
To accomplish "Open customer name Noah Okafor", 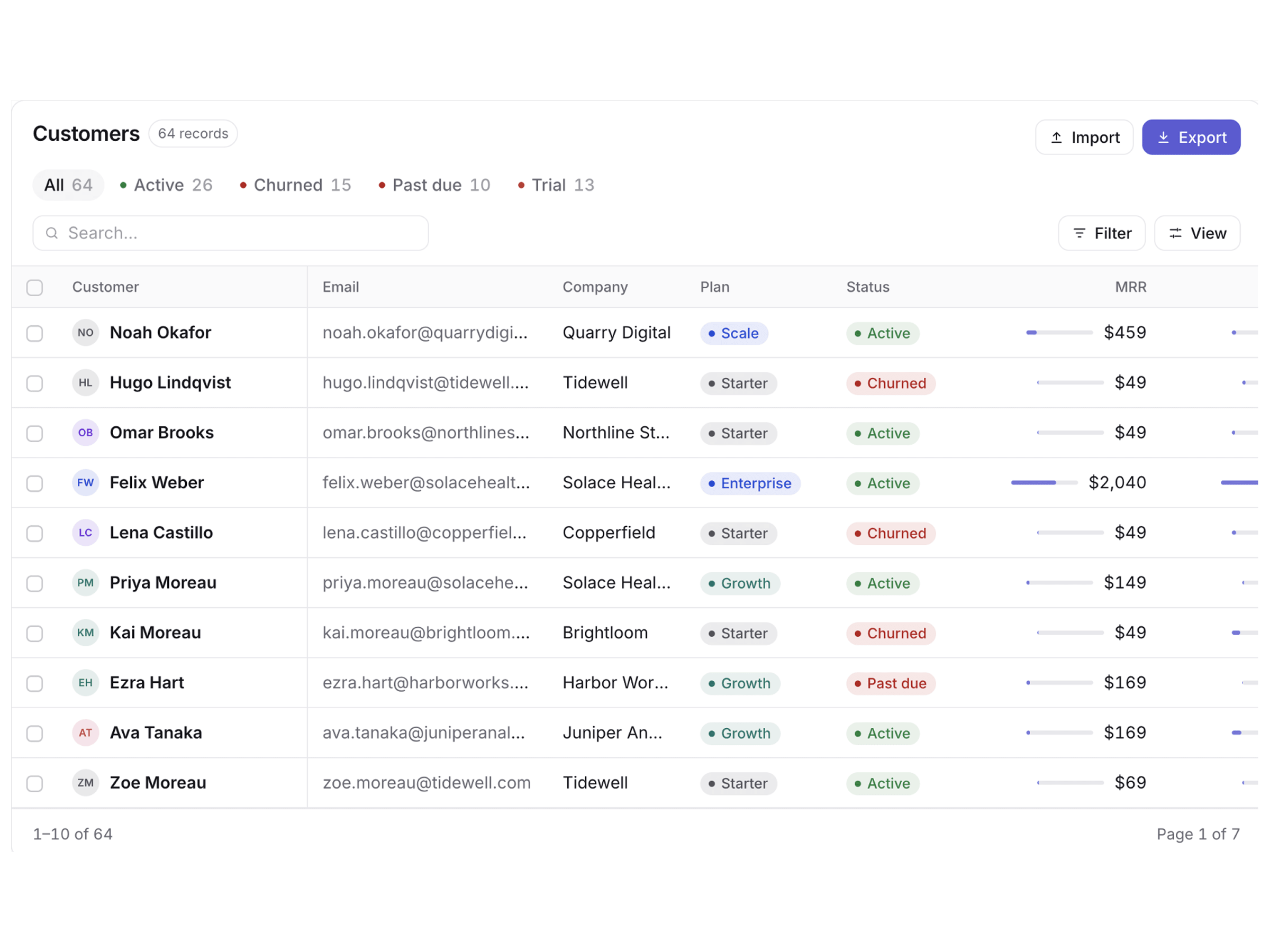I will click(160, 332).
